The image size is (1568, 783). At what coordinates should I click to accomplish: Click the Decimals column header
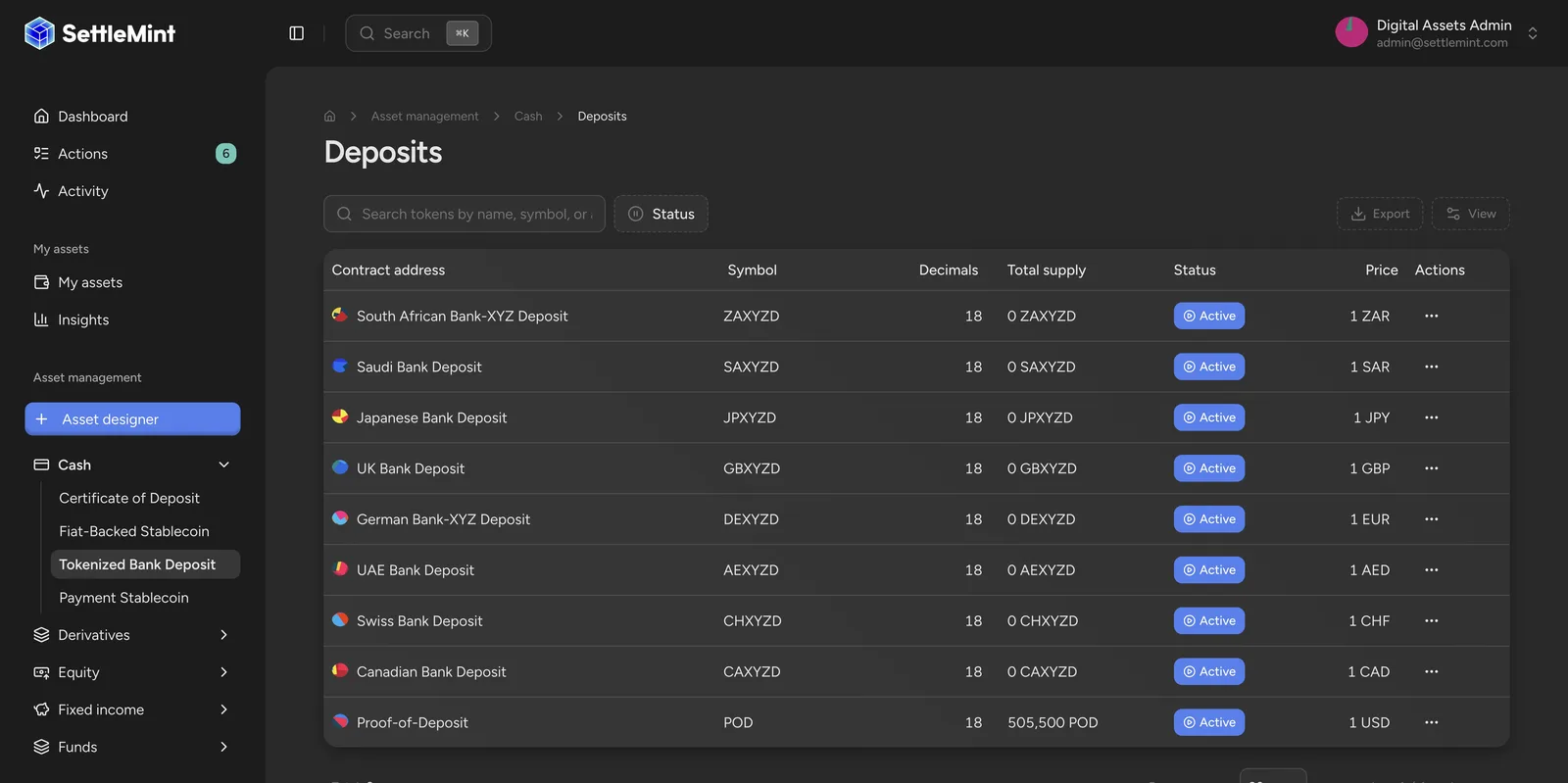point(948,269)
